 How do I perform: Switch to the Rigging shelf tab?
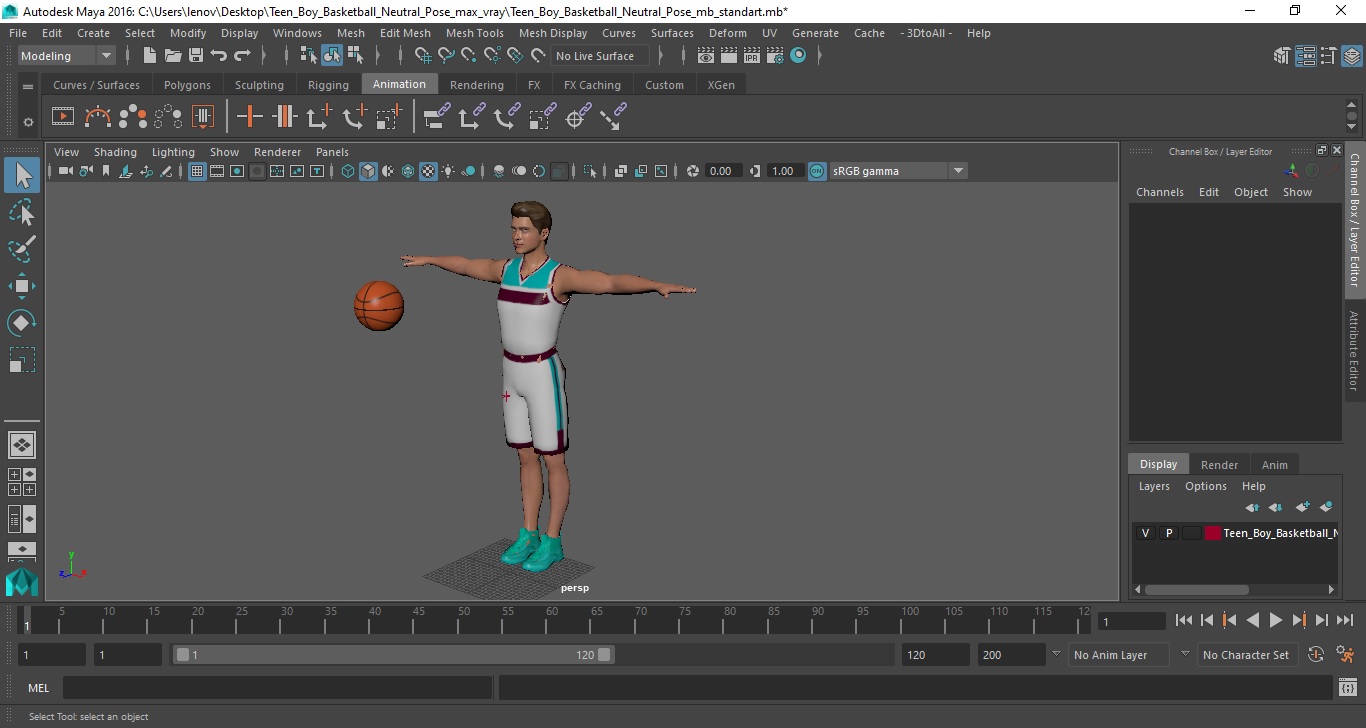pos(328,85)
